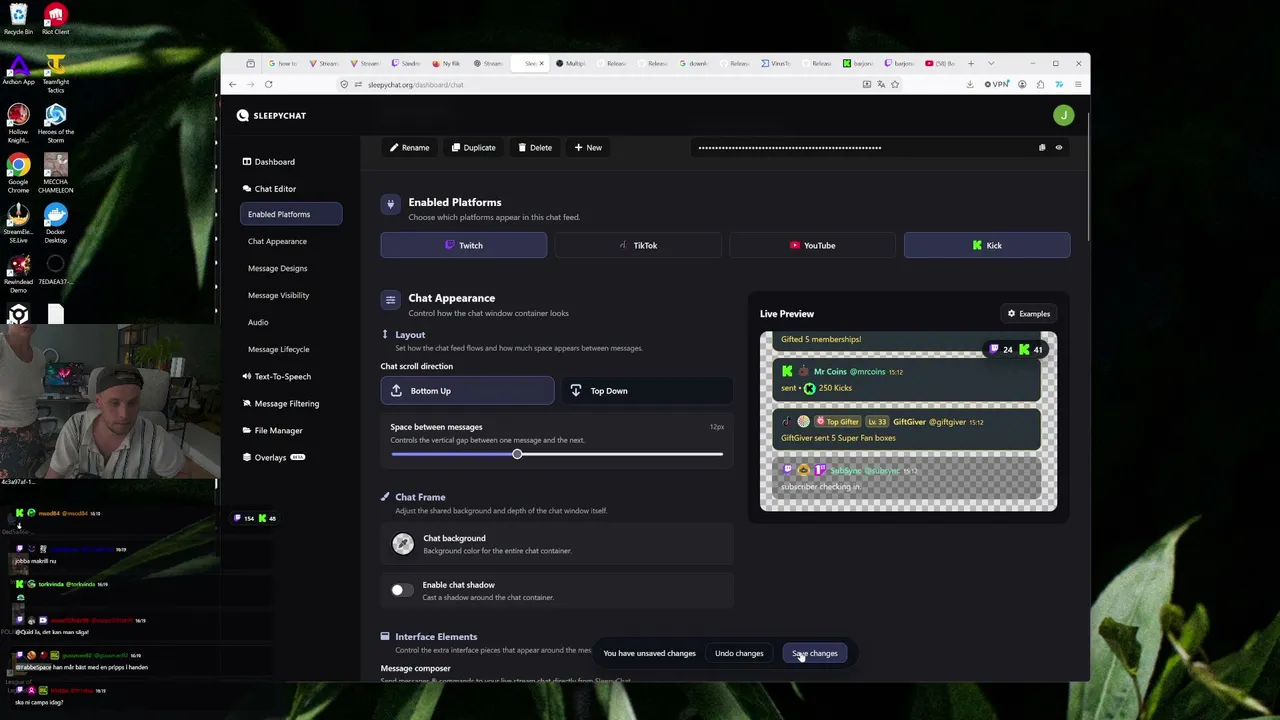Open Teamfight Tactics desktop shortcut
Screen dimensions: 1280x720
55,73
